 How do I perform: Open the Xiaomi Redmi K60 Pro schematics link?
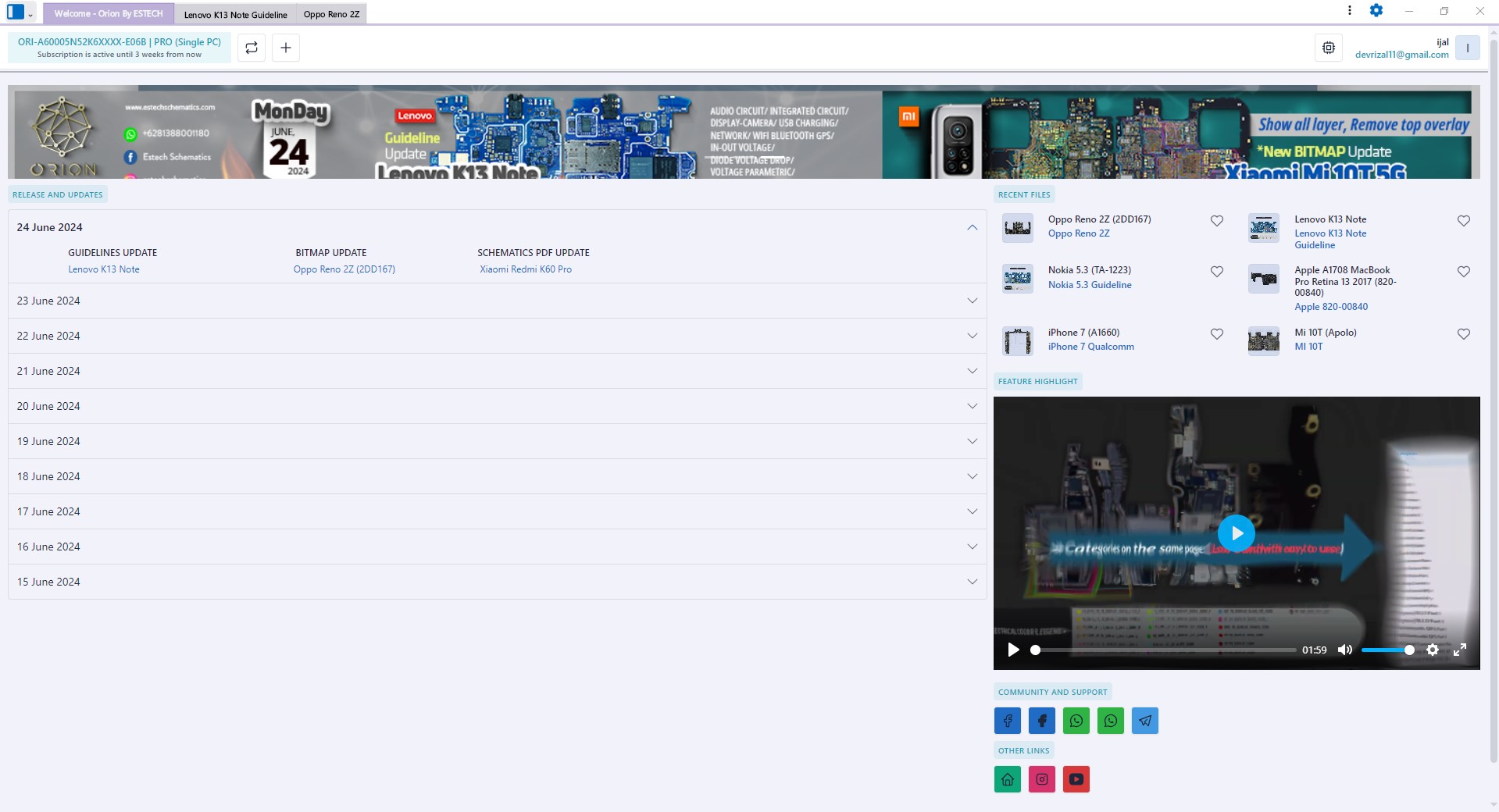(524, 269)
